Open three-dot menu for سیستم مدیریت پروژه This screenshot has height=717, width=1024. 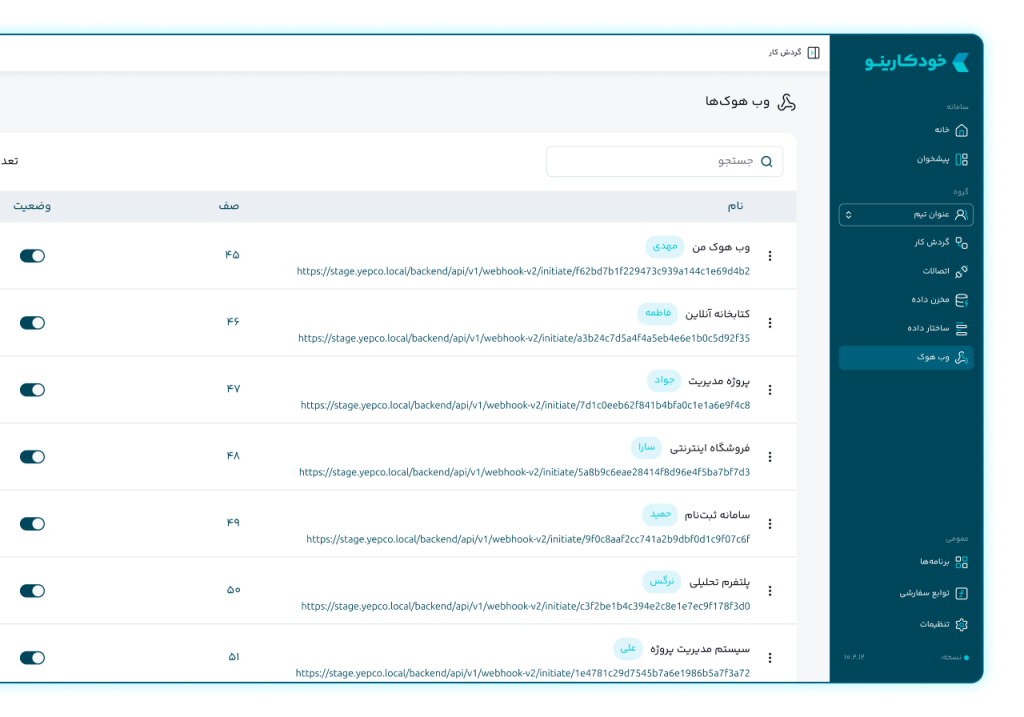(x=770, y=658)
